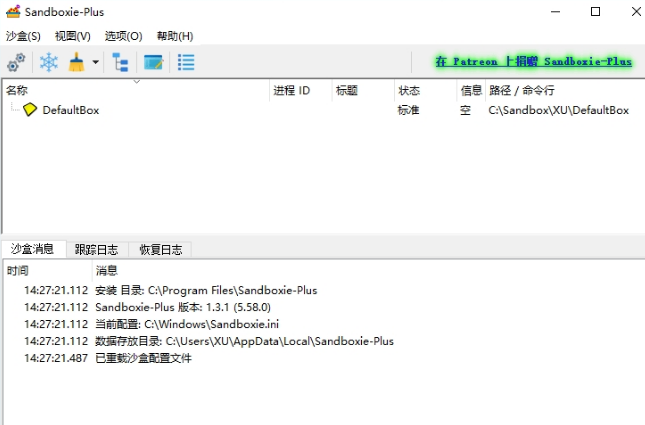The height and width of the screenshot is (425, 645).
Task: Open the global settings gears icon
Action: coord(16,63)
